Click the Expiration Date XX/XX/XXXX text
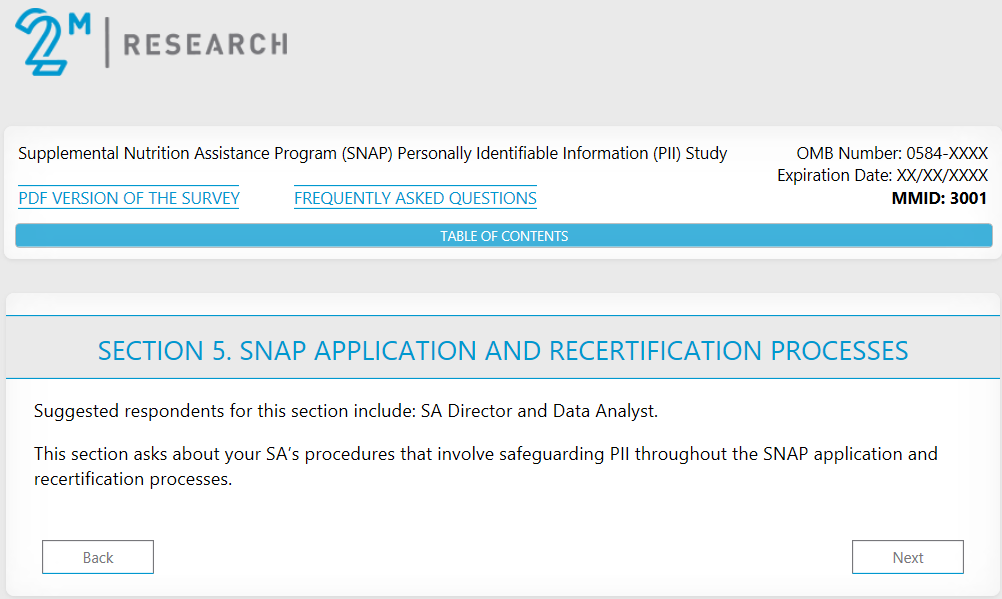This screenshot has width=1002, height=599. [882, 176]
